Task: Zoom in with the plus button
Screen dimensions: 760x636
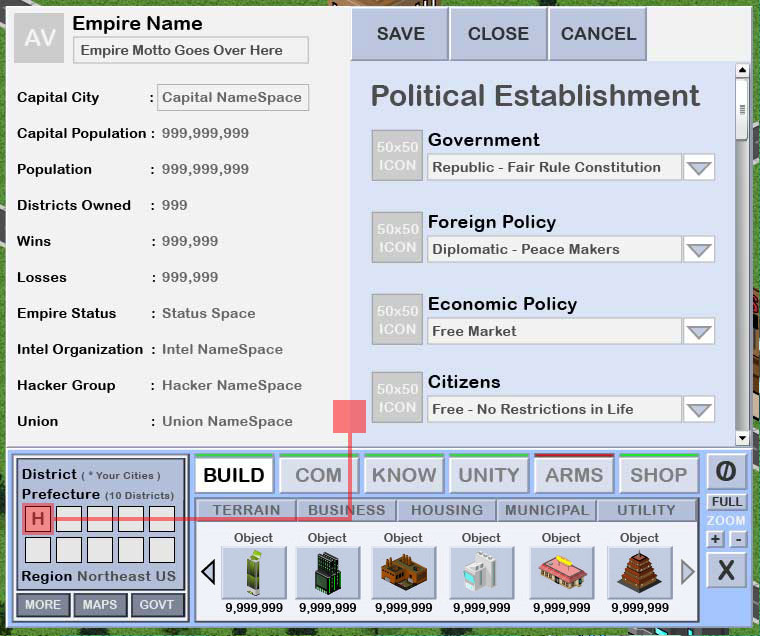Action: click(x=715, y=539)
